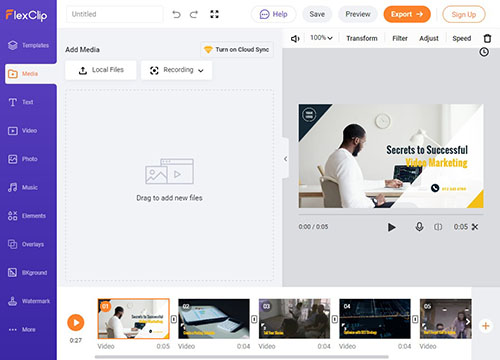
Task: Open the Help chat
Action: coord(274,14)
